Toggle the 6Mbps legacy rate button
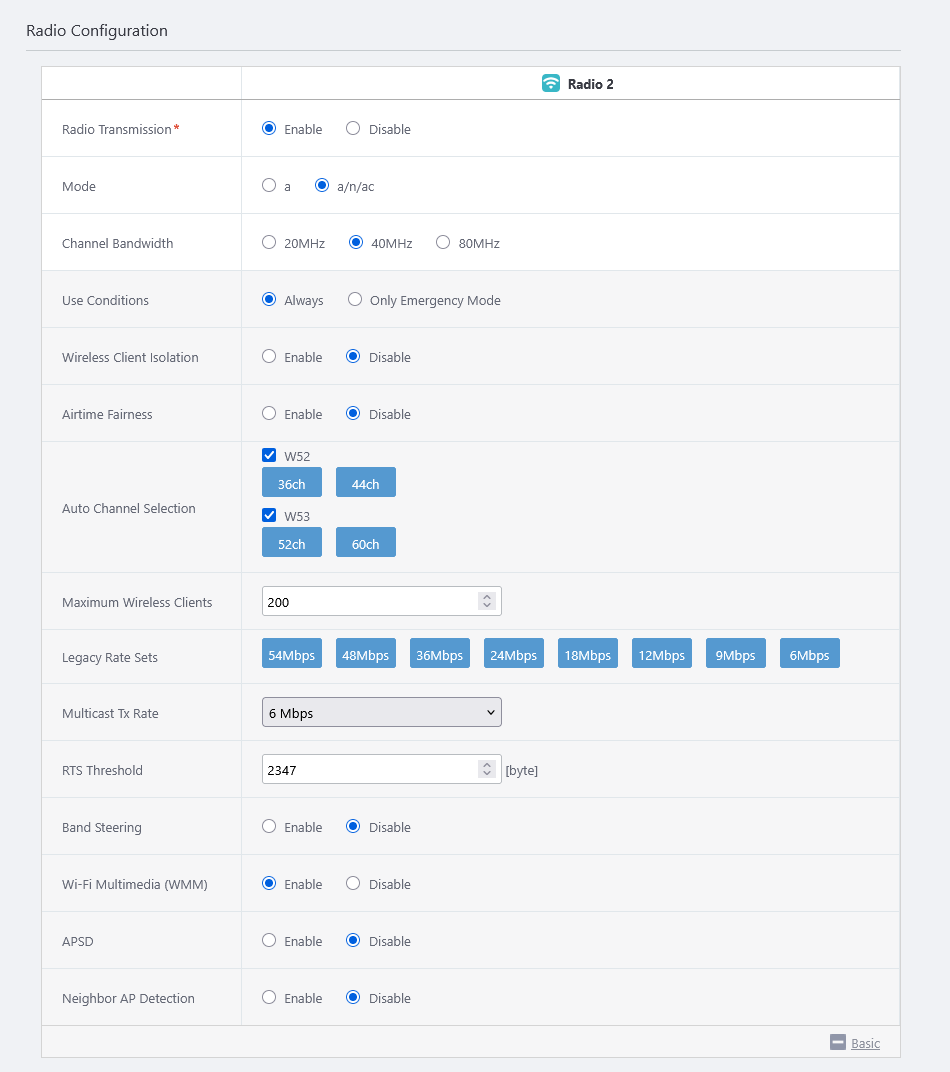950x1072 pixels. pyautogui.click(x=809, y=654)
